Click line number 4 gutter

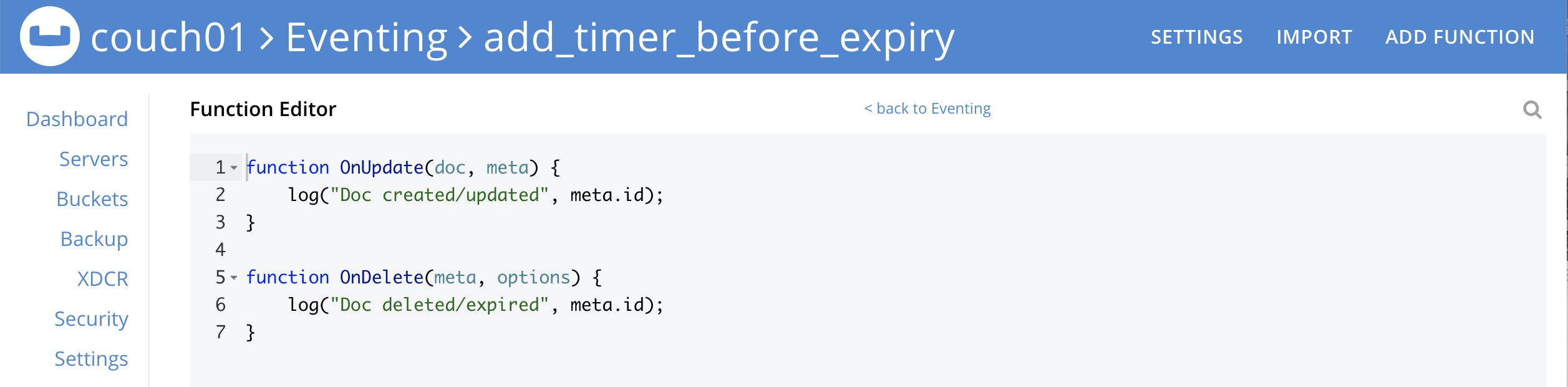(x=220, y=249)
